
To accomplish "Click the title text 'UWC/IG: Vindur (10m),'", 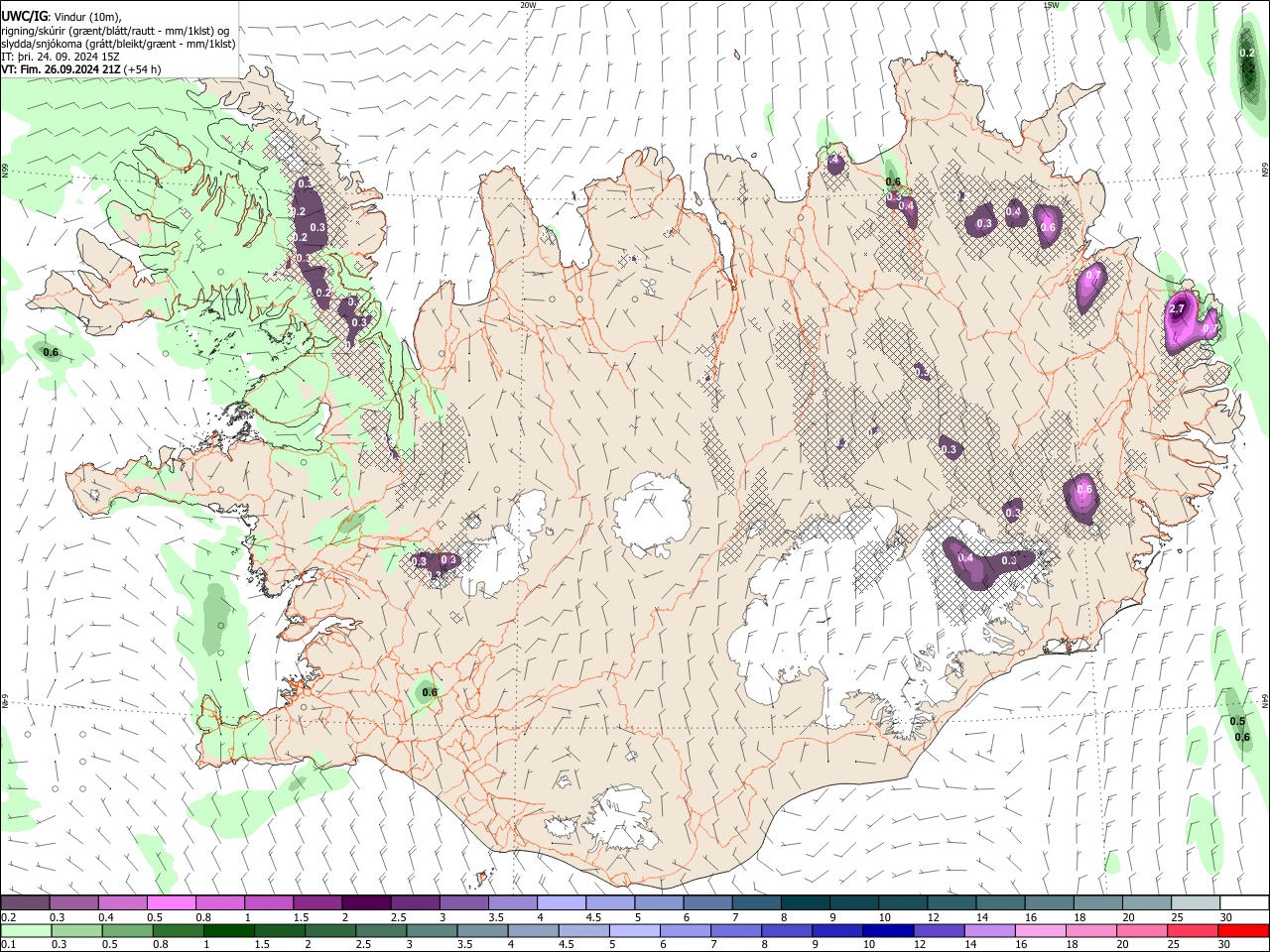I will point(61,16).
